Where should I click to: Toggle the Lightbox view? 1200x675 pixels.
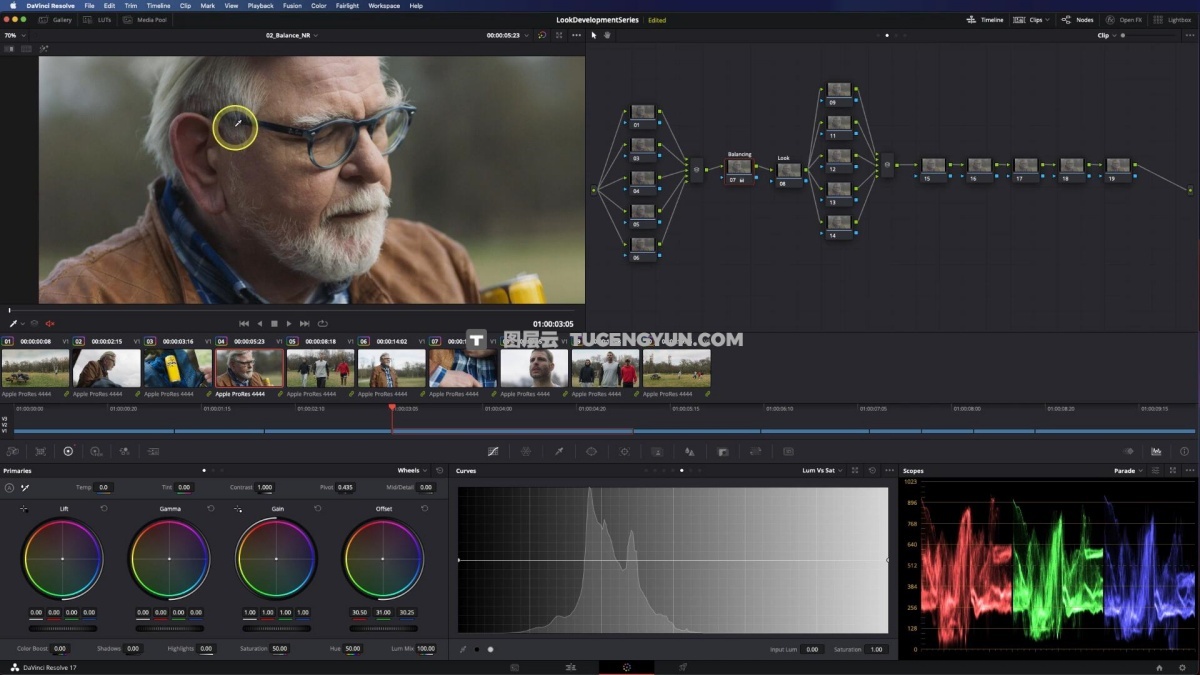point(1173,20)
